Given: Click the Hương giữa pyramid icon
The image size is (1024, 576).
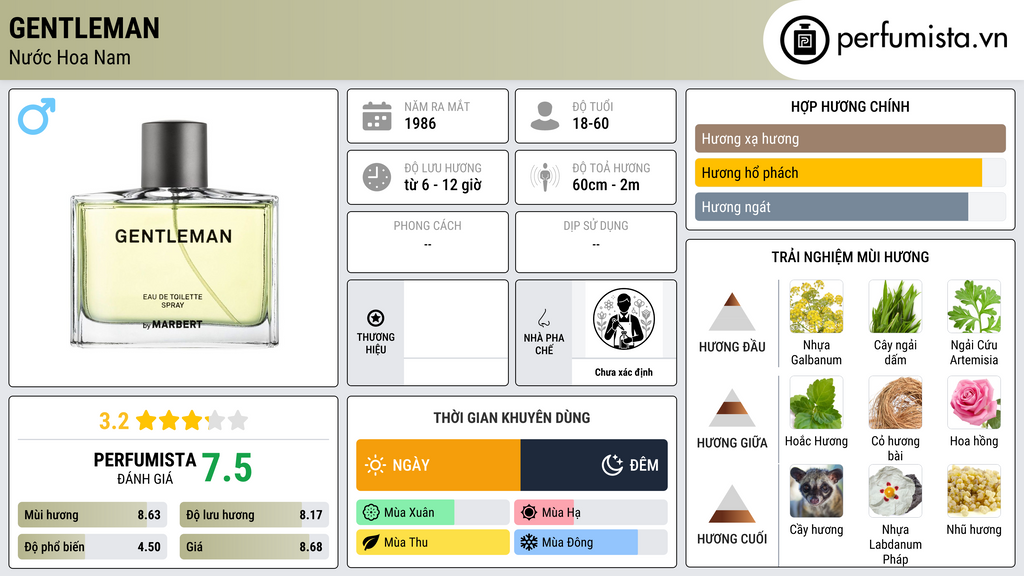Looking at the screenshot, I should click(732, 408).
